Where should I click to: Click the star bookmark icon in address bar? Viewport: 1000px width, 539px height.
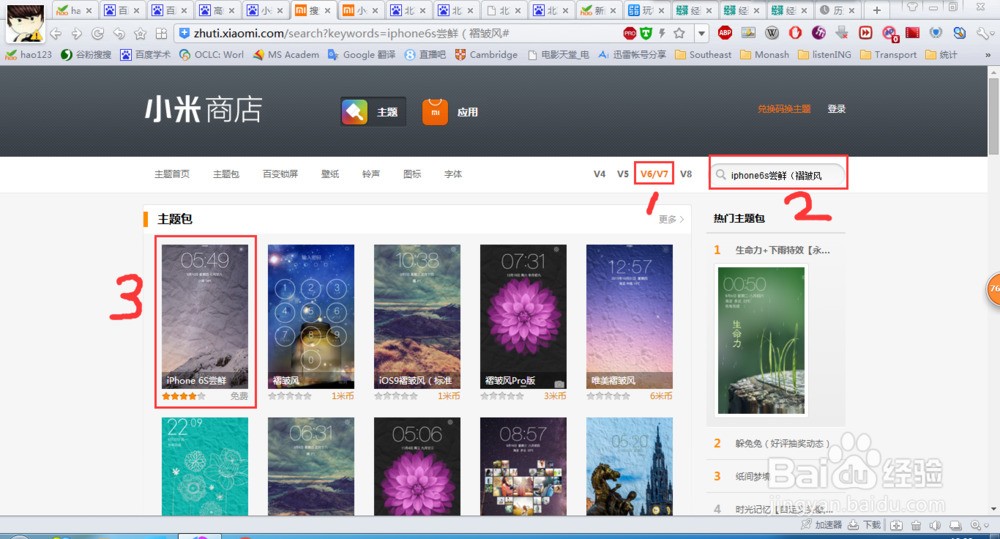click(679, 33)
